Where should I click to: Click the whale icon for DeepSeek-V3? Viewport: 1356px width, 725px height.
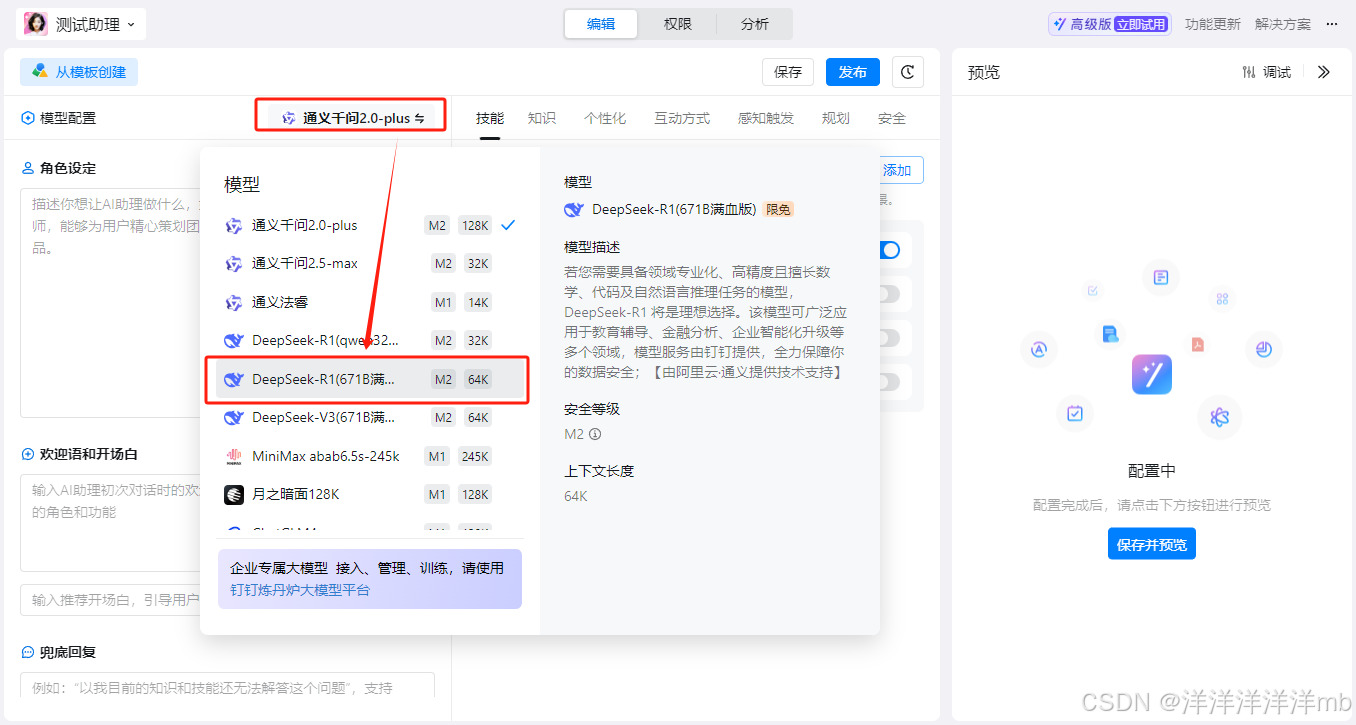pyautogui.click(x=234, y=417)
